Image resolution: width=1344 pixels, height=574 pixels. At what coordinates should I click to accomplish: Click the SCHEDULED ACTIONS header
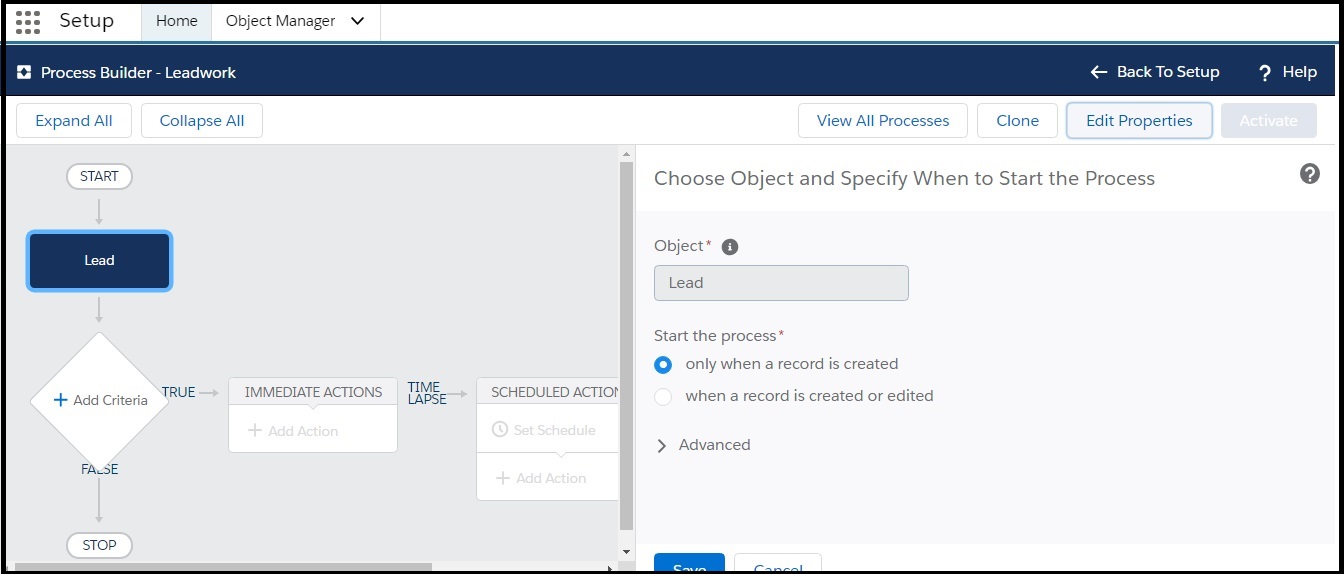click(548, 392)
